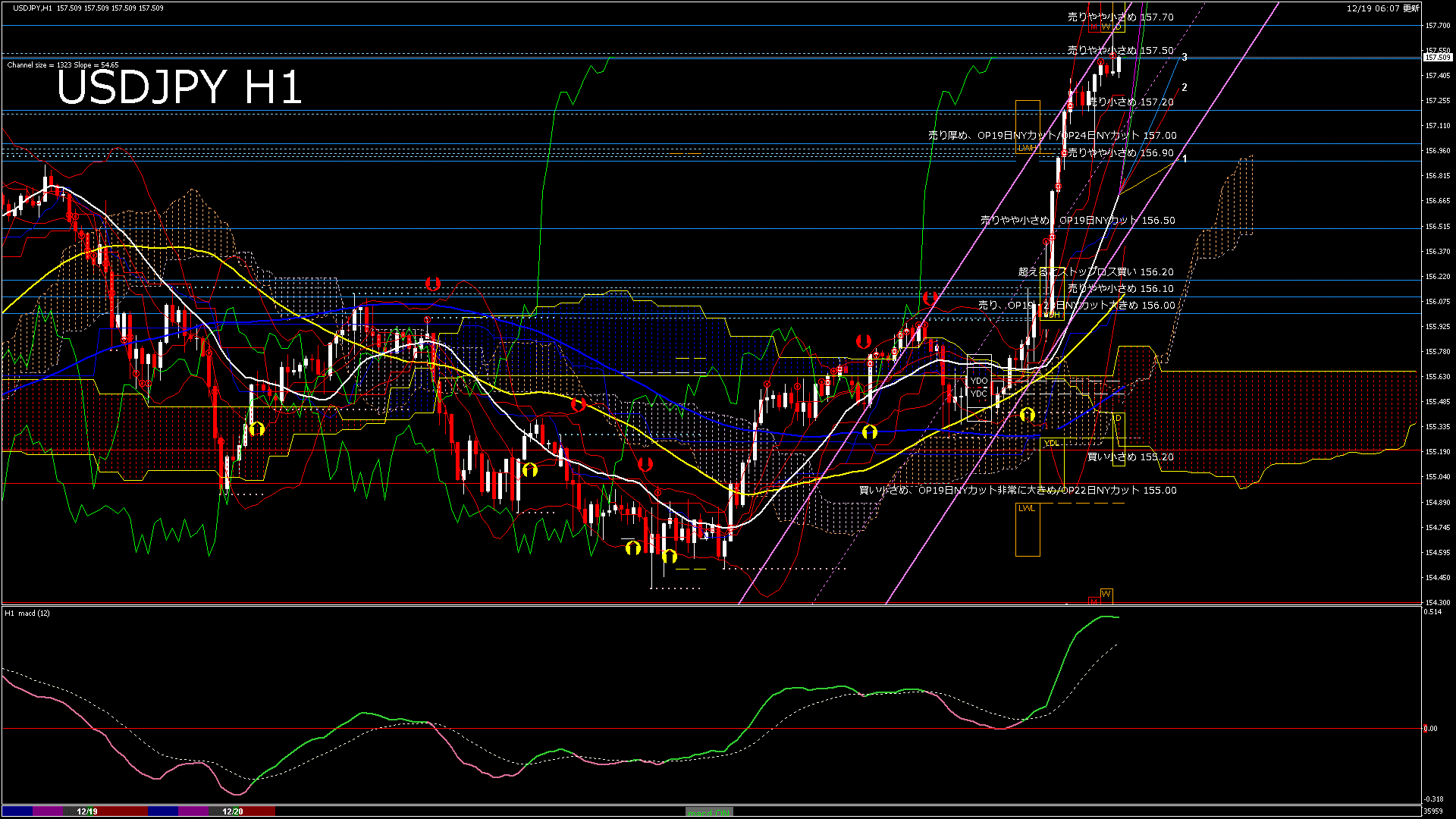Click the LWH orange box label
The image size is (1456, 819).
[1027, 148]
